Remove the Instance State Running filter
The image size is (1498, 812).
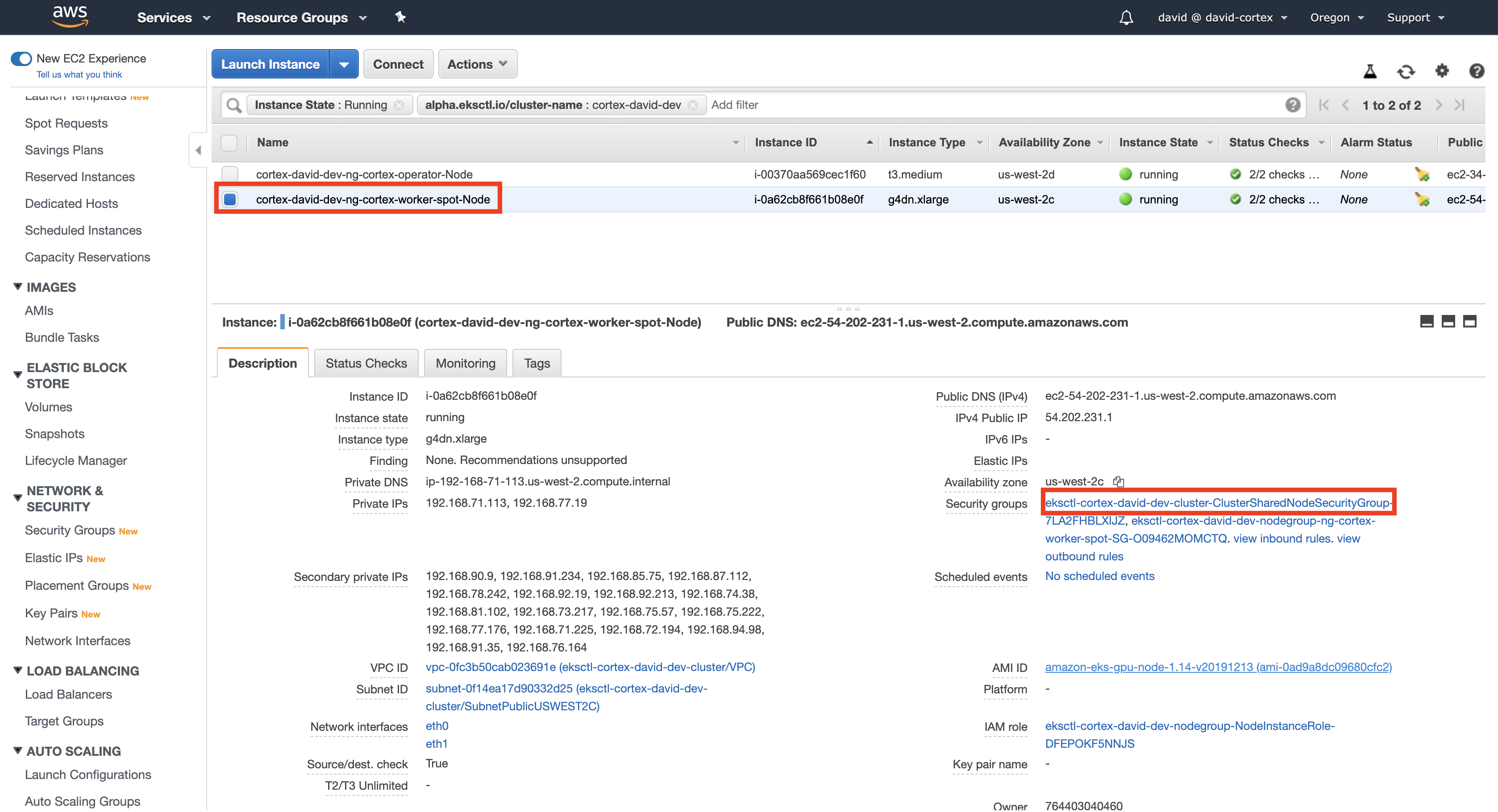pos(399,105)
